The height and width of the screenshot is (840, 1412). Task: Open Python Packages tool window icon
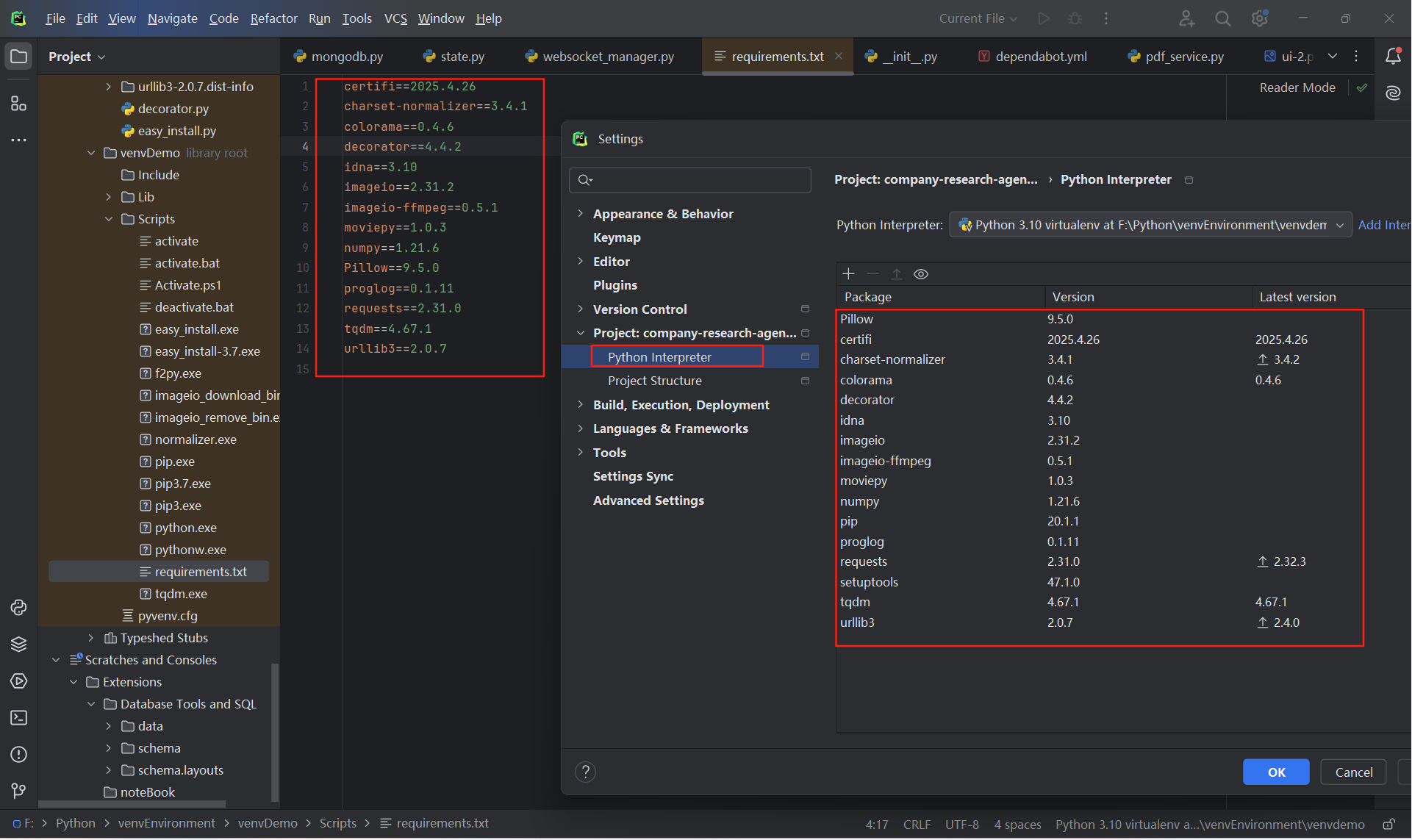(x=18, y=645)
